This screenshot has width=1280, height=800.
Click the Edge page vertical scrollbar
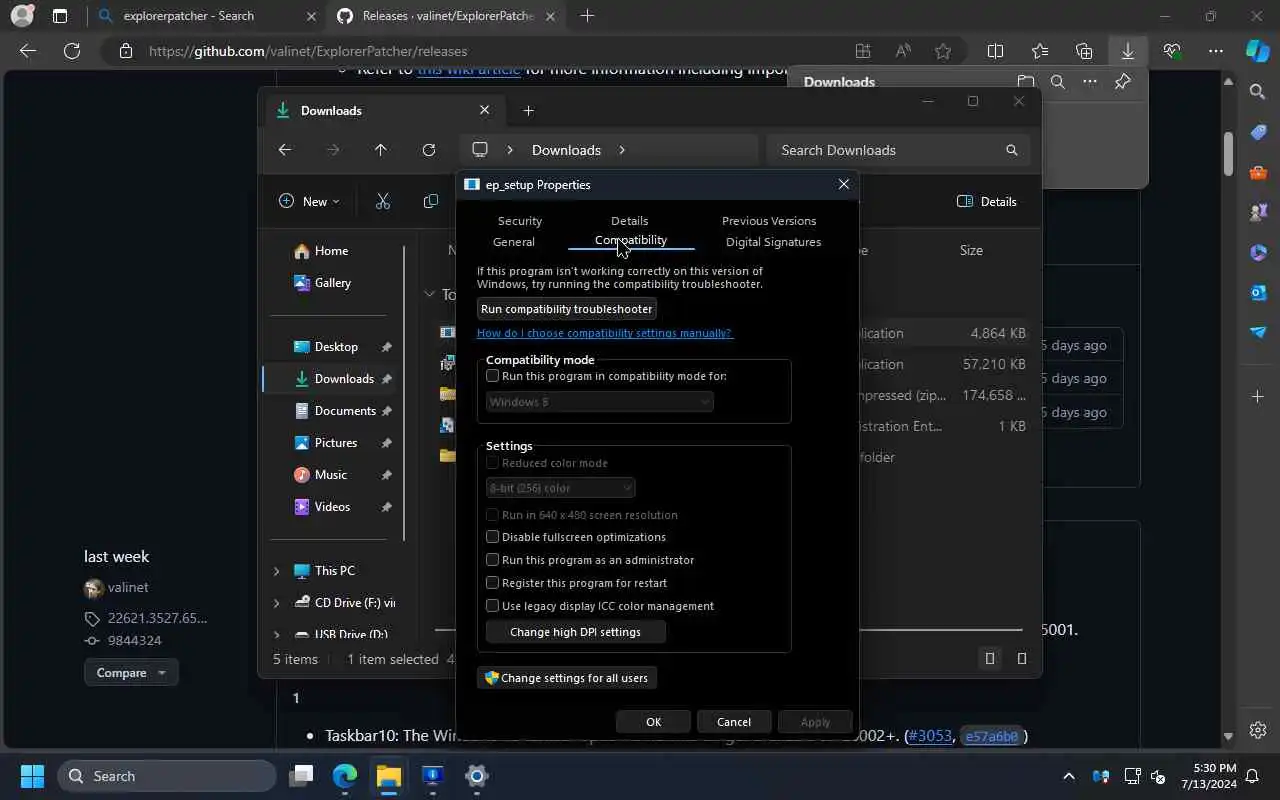1228,153
